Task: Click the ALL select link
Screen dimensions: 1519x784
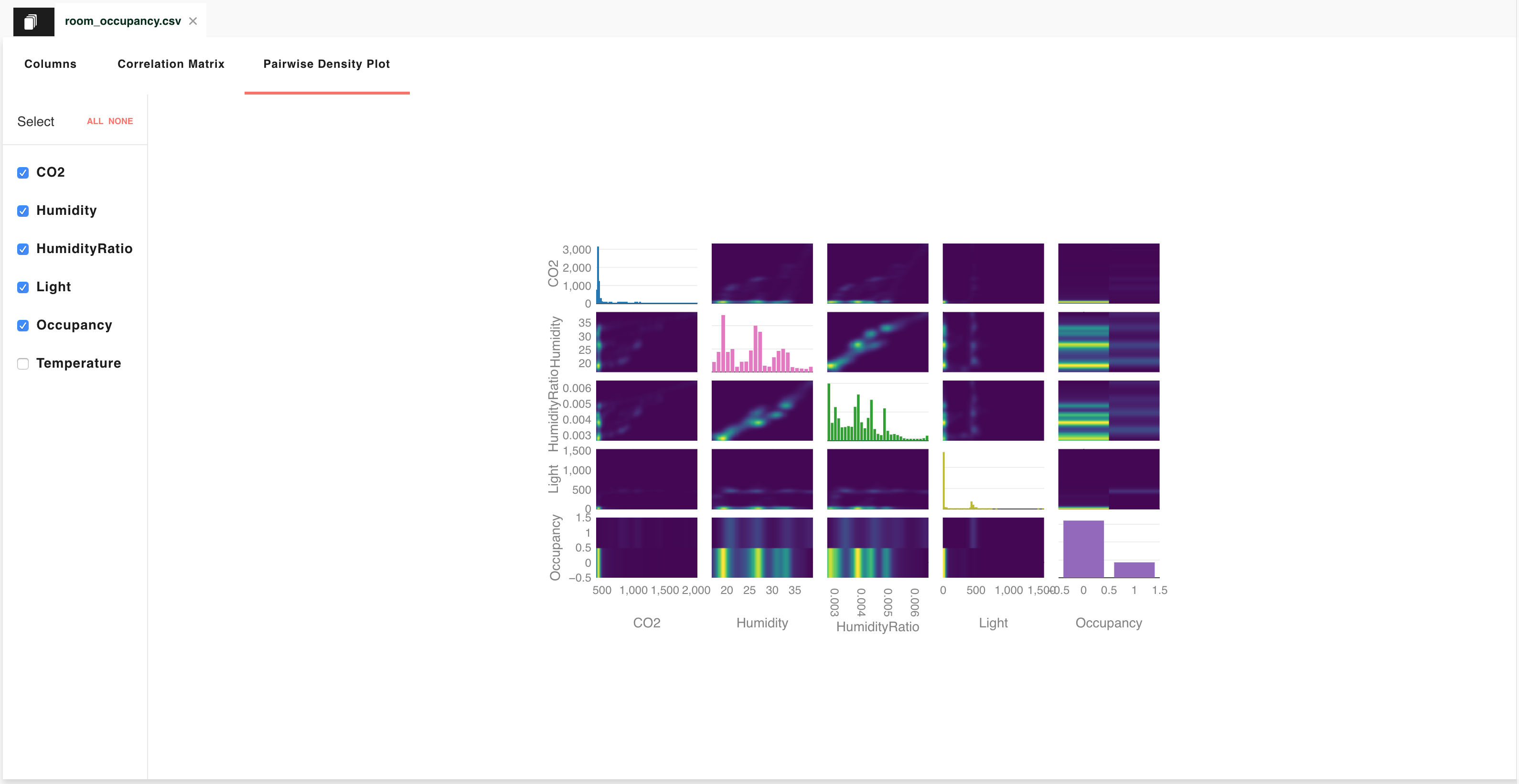Action: click(x=95, y=121)
